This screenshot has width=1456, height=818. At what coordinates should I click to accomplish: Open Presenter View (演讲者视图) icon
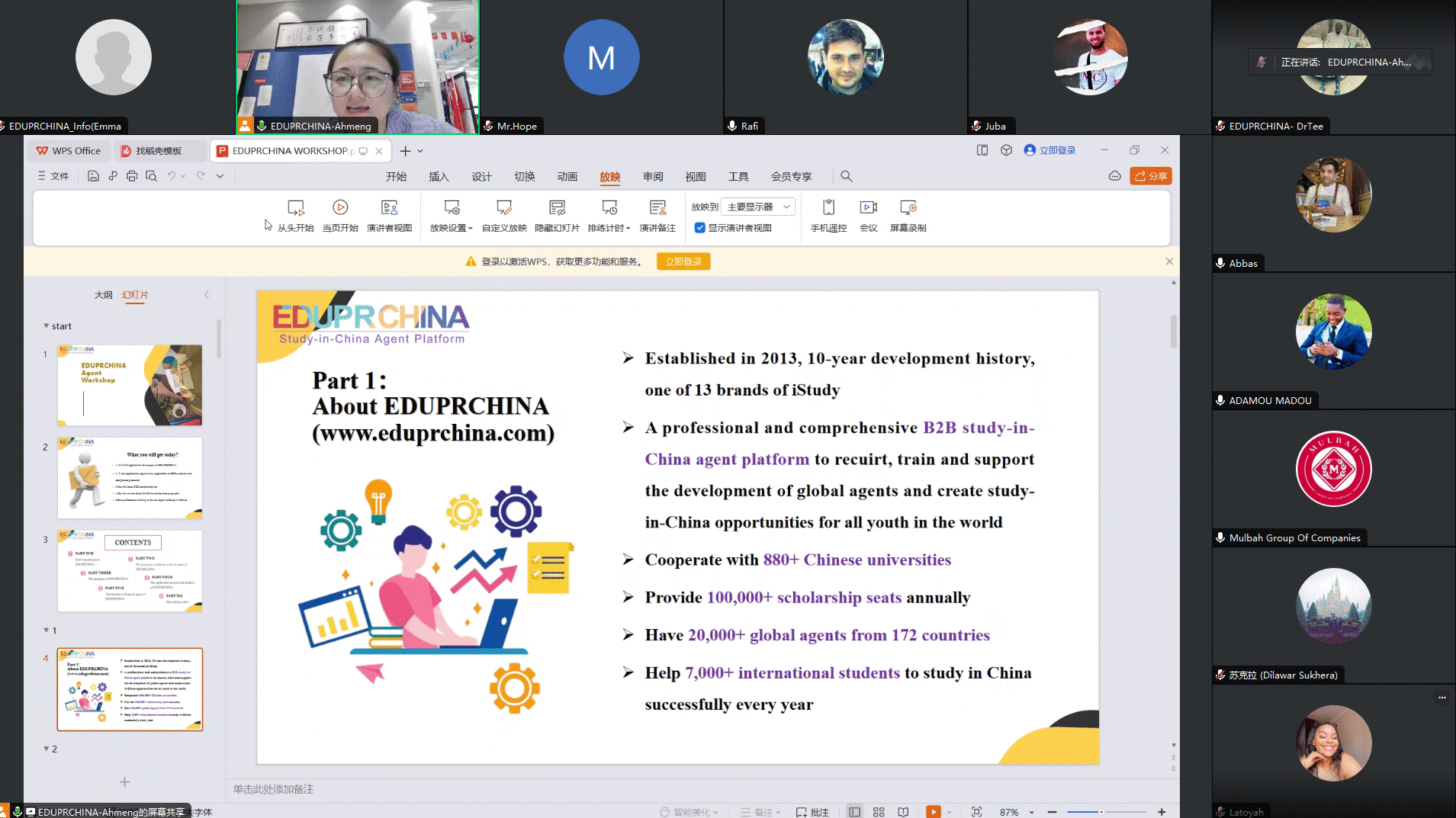click(x=389, y=207)
